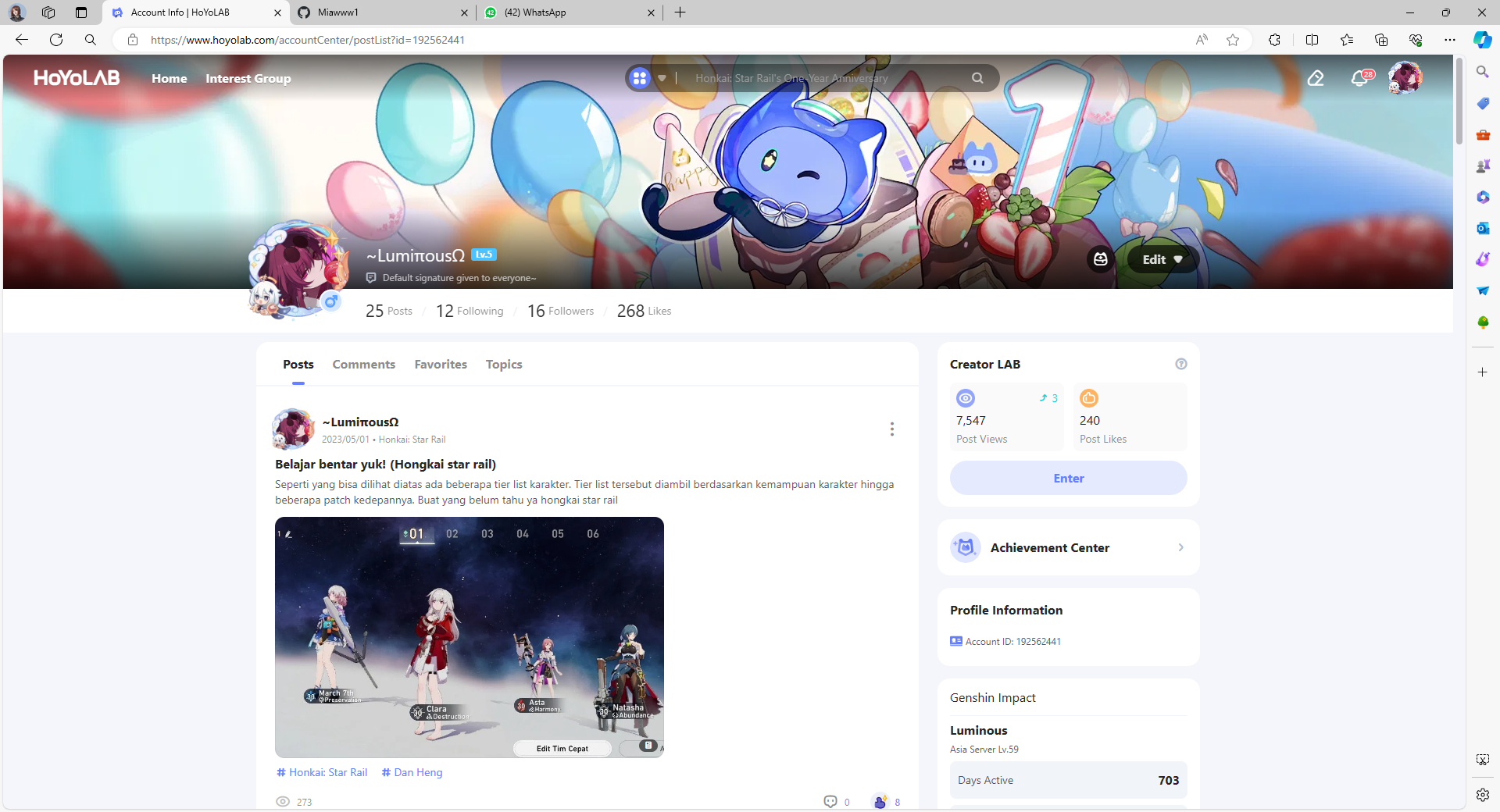Click the create post pencil icon
This screenshot has width=1500, height=812.
coord(1316,78)
